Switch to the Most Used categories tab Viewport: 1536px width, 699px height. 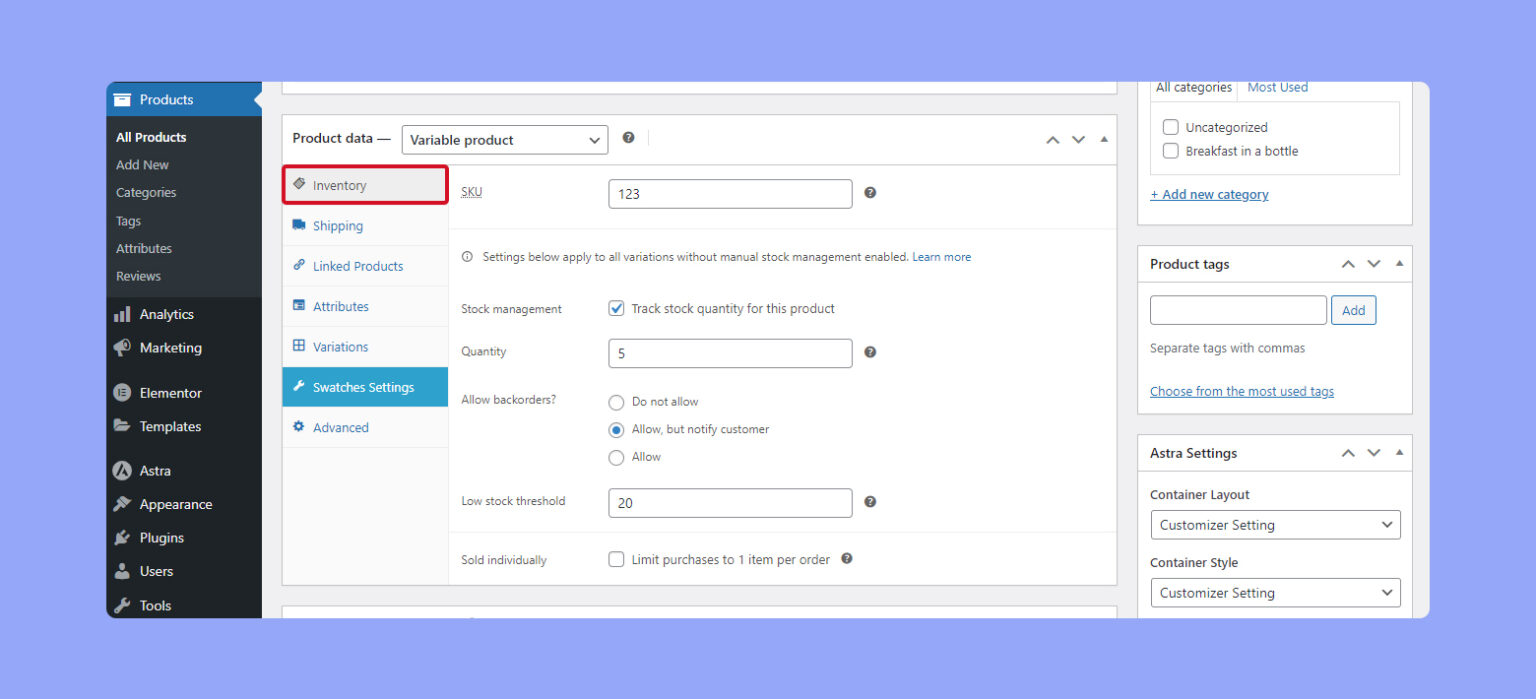click(1277, 87)
